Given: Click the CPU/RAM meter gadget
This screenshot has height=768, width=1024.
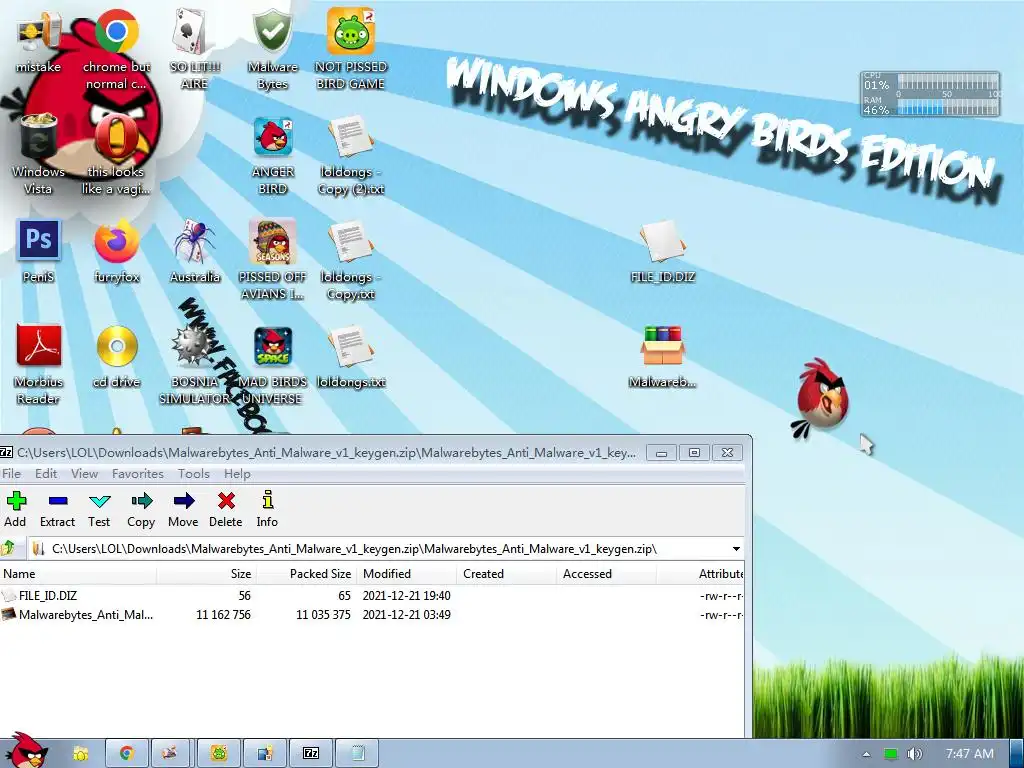Looking at the screenshot, I should coord(930,95).
